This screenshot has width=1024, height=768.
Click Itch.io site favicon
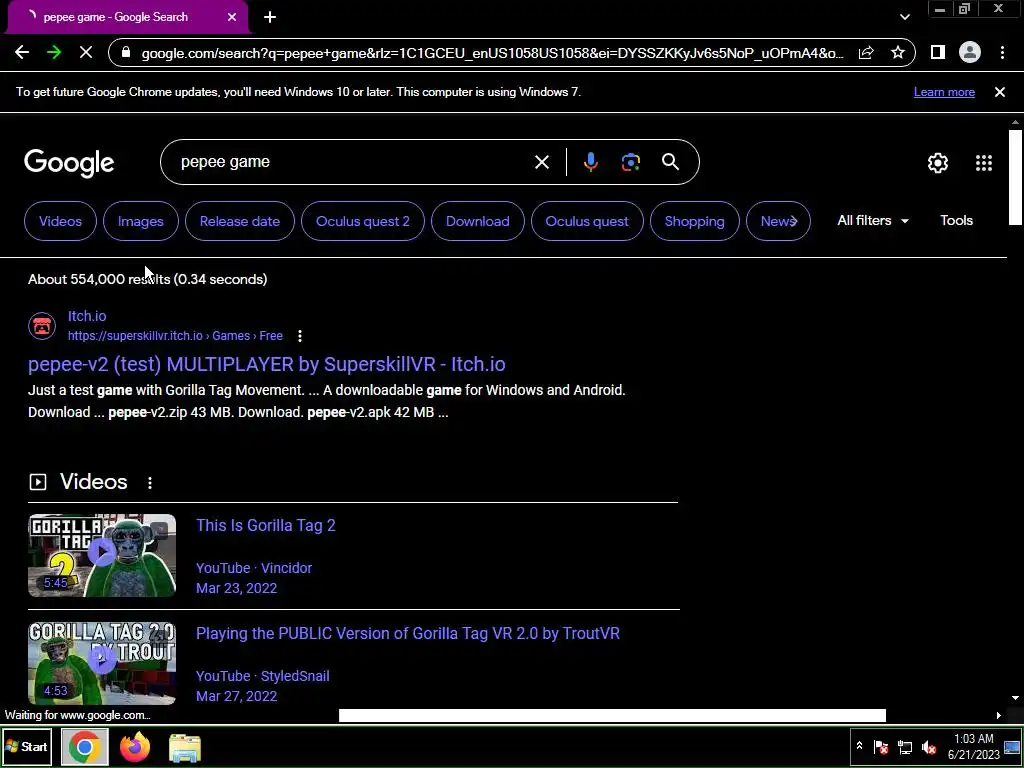coord(42,325)
